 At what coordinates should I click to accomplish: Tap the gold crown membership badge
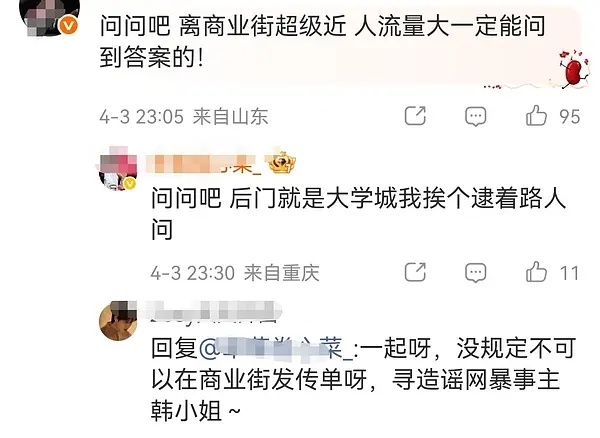pyautogui.click(x=282, y=163)
